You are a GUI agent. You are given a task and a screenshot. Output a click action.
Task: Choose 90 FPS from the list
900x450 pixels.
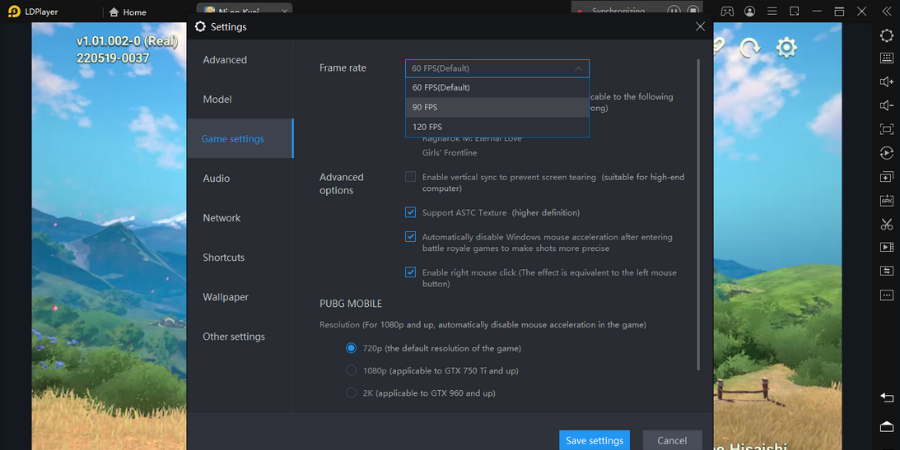click(x=497, y=107)
